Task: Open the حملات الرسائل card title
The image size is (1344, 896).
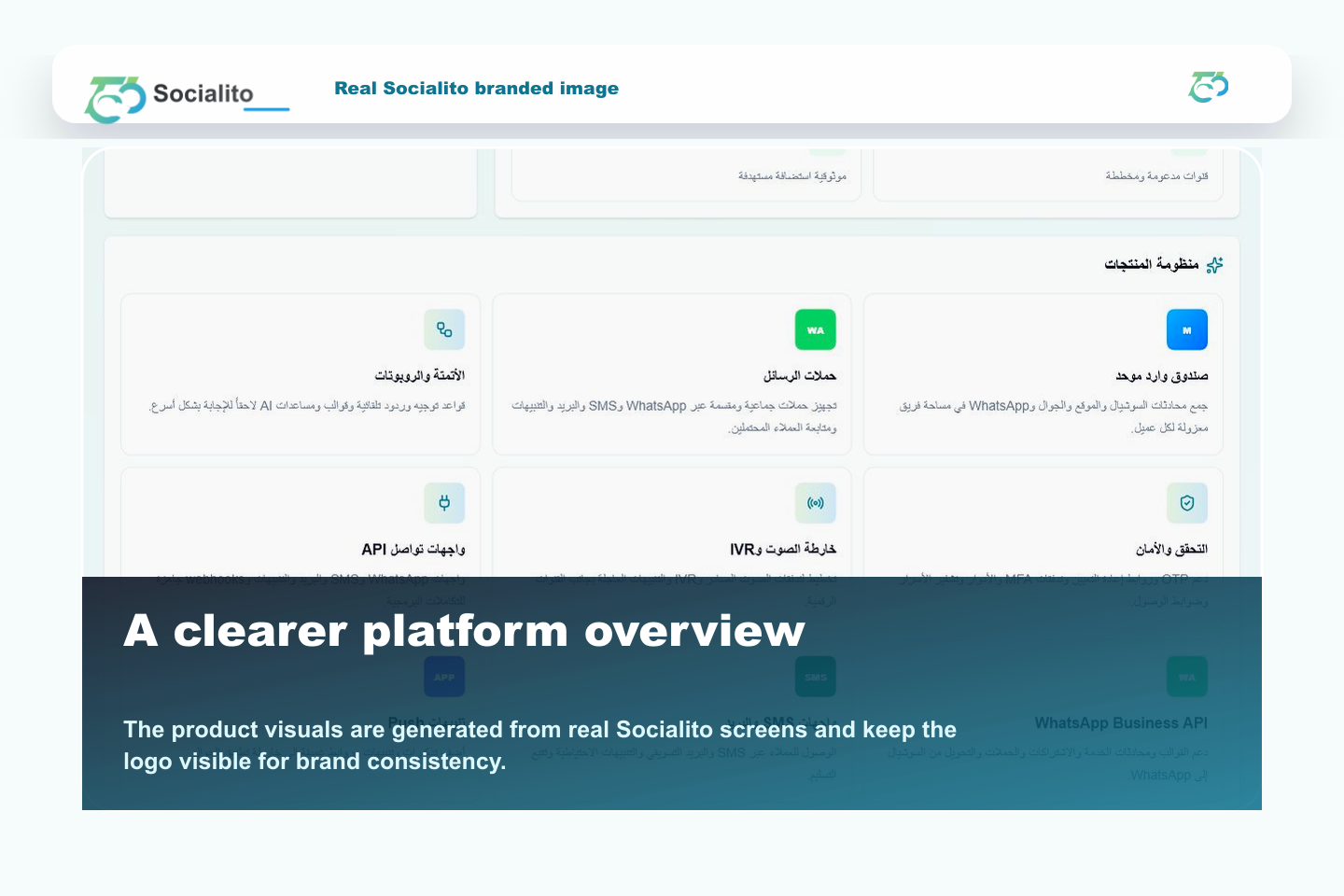Action: pyautogui.click(x=800, y=375)
